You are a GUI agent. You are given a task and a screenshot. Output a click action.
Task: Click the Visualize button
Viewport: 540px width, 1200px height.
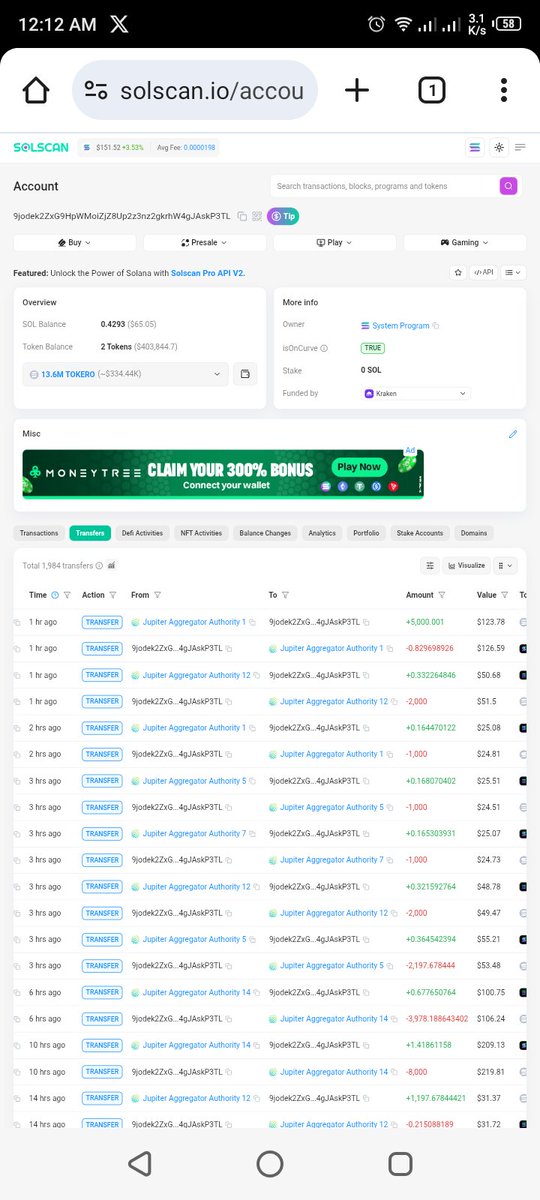[466, 565]
